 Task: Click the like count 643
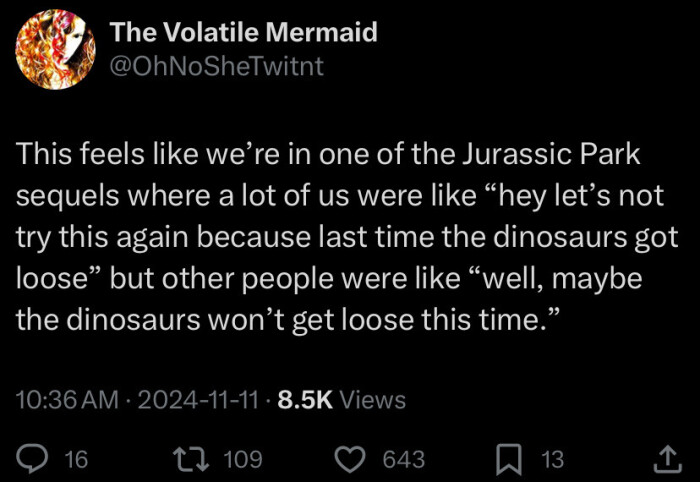(x=404, y=459)
